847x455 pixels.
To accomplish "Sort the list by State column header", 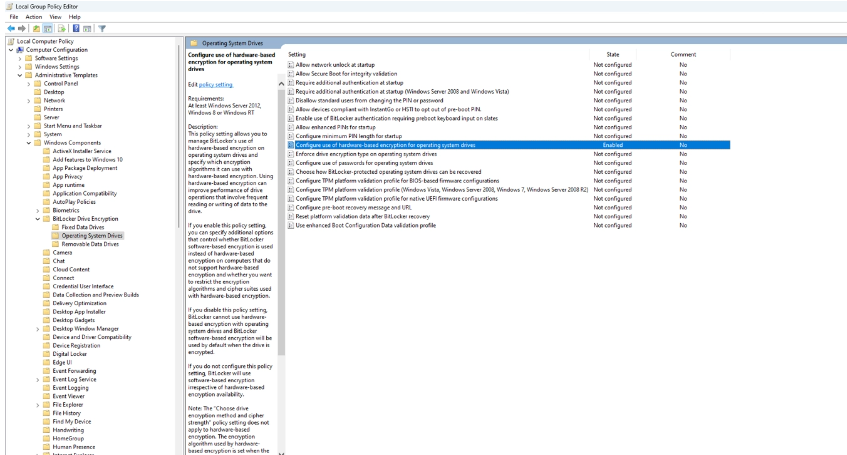I will click(x=612, y=54).
